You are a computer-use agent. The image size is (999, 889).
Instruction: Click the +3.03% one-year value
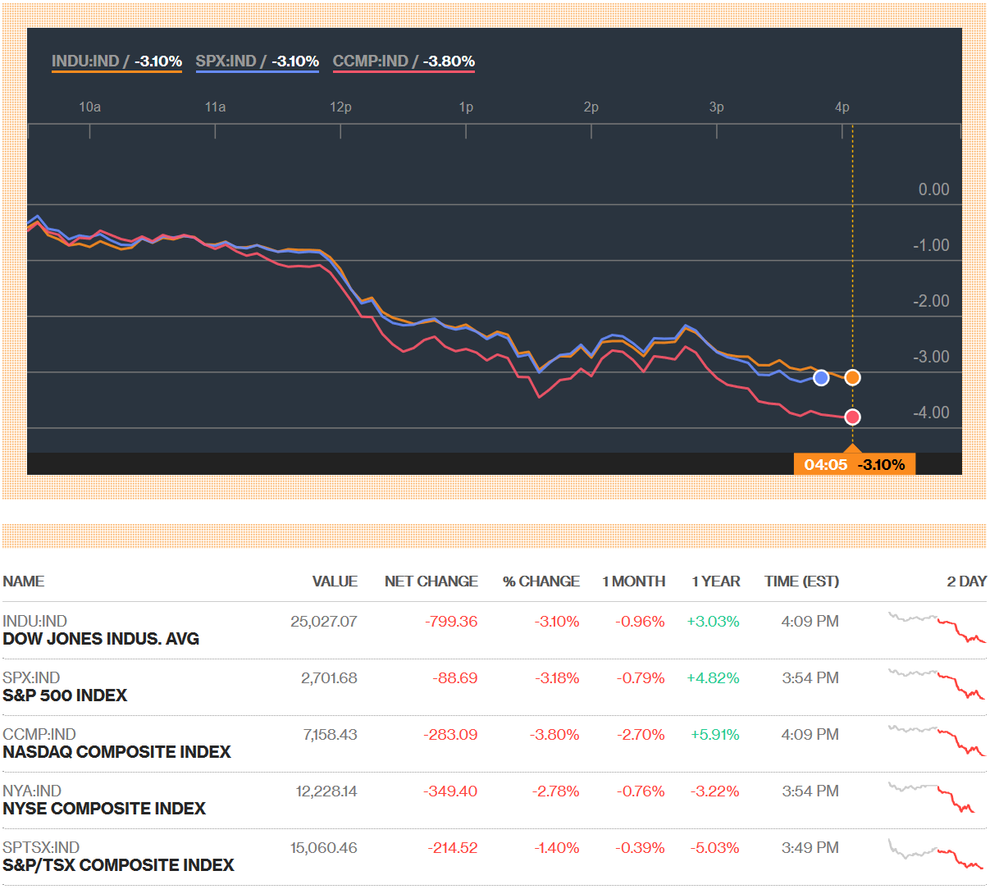click(x=713, y=621)
